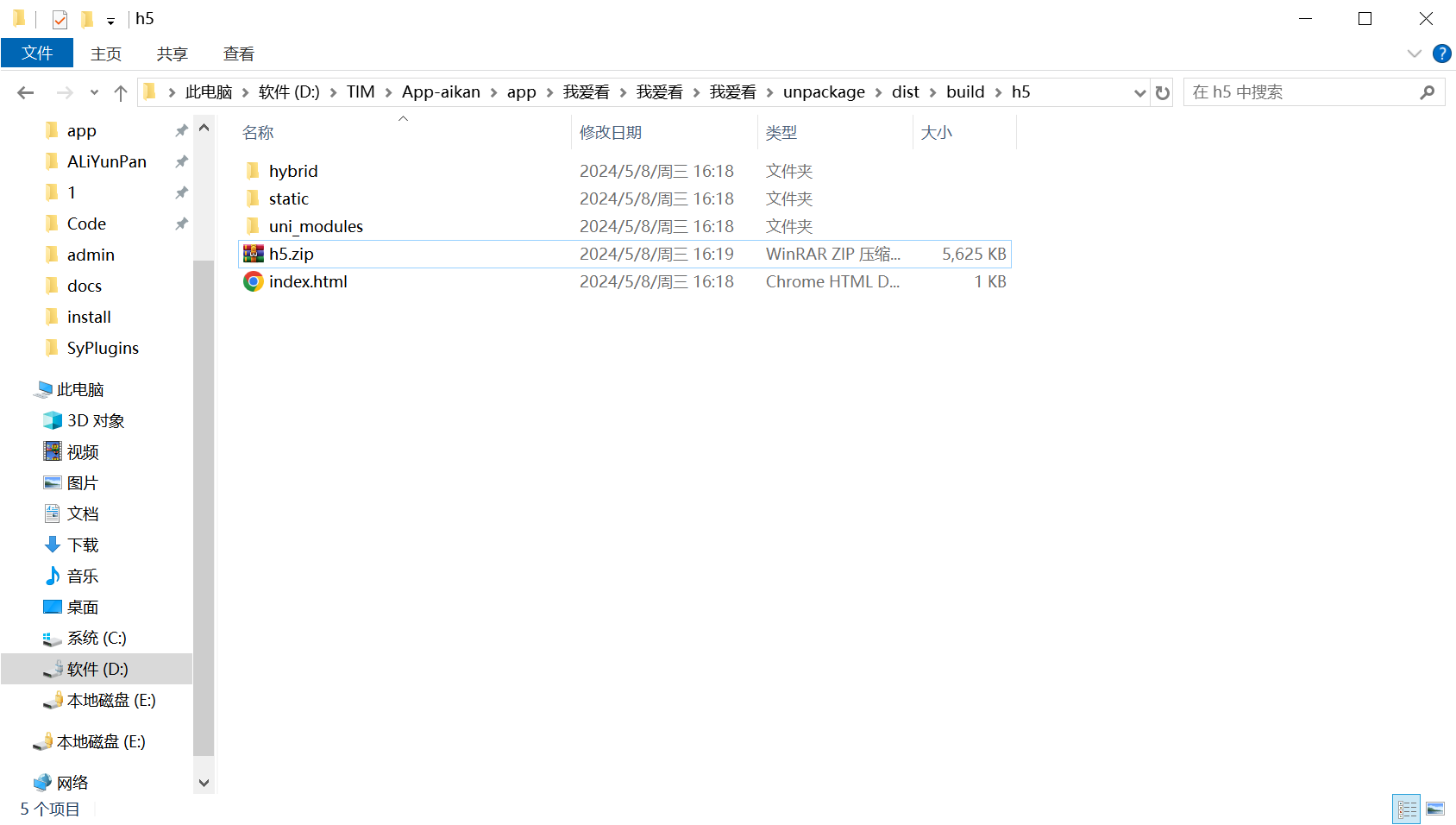
Task: Open the 查看 ribbon tab
Action: [238, 54]
